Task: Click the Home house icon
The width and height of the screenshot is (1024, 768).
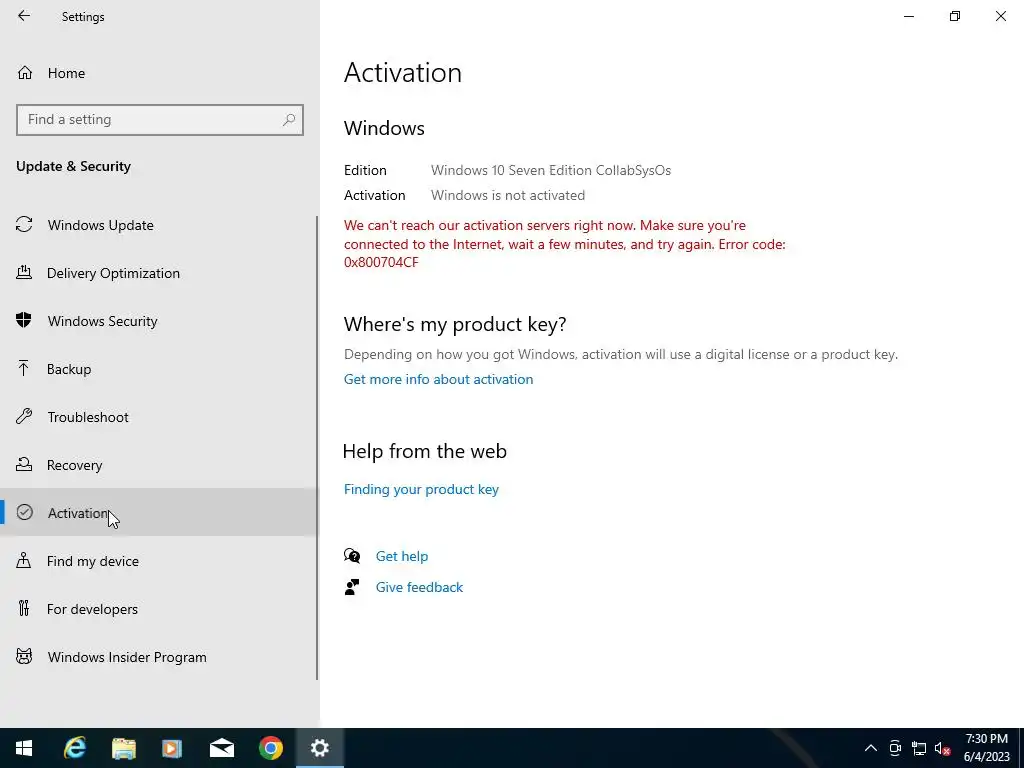Action: coord(25,72)
